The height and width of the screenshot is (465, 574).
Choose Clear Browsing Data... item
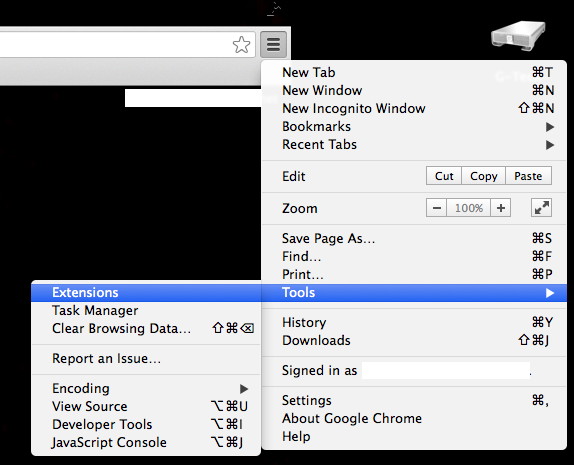[x=146, y=328]
